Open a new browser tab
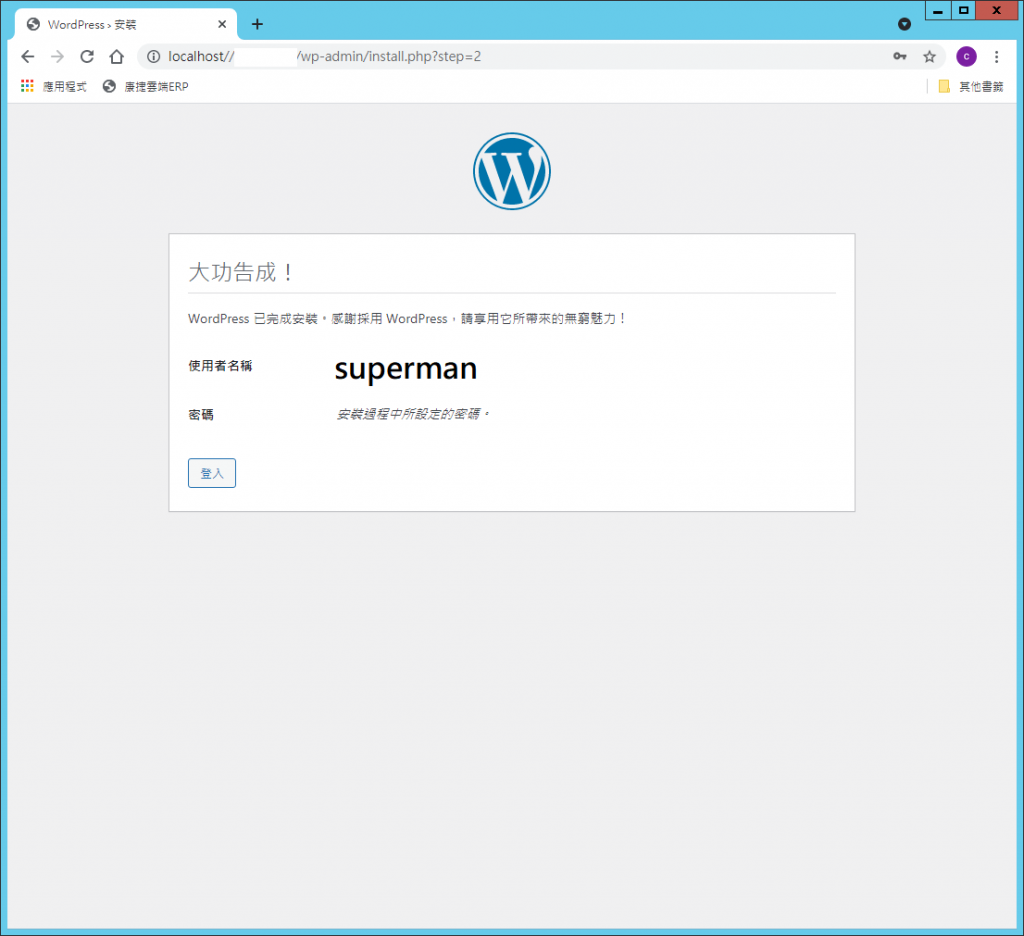The width and height of the screenshot is (1024, 936). (257, 24)
